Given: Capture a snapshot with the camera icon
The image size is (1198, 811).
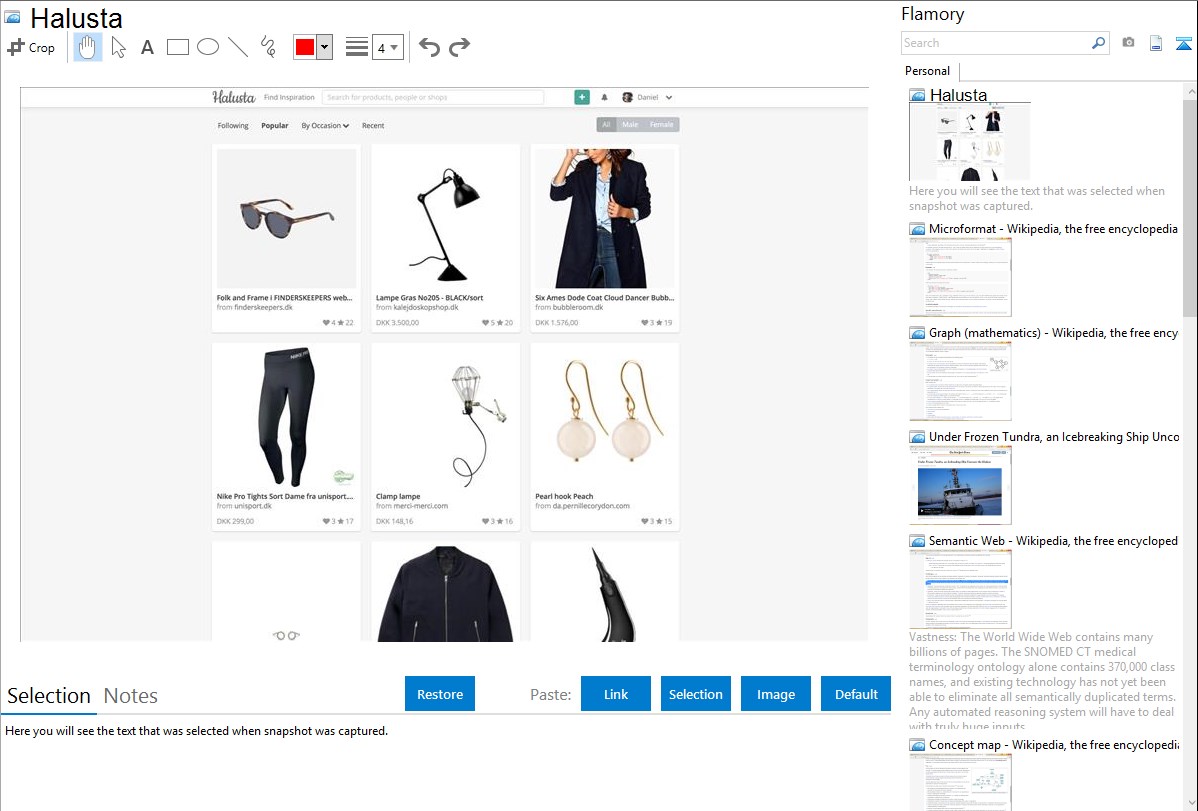Looking at the screenshot, I should [1128, 43].
